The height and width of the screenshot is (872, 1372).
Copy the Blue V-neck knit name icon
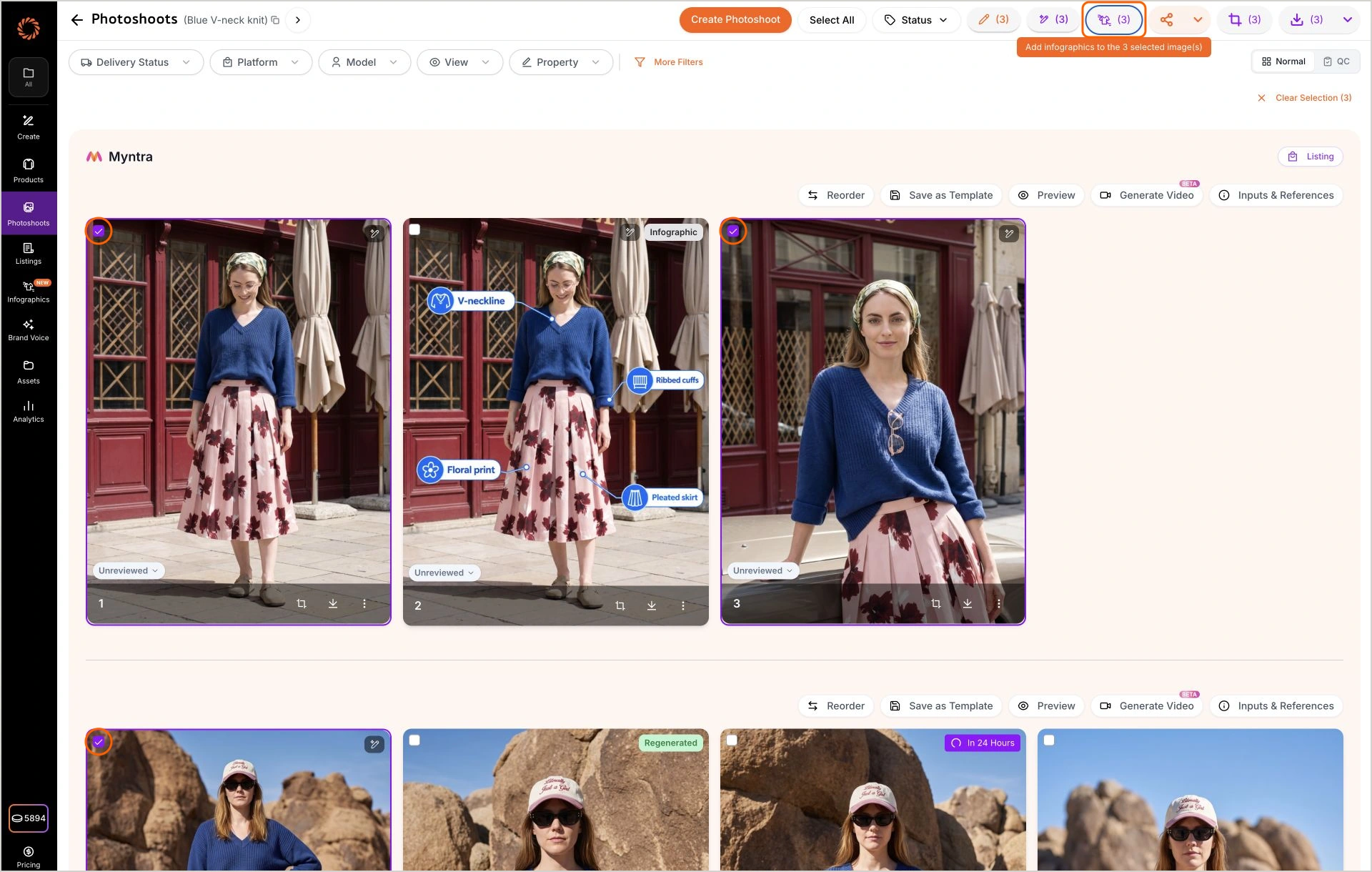tap(275, 20)
